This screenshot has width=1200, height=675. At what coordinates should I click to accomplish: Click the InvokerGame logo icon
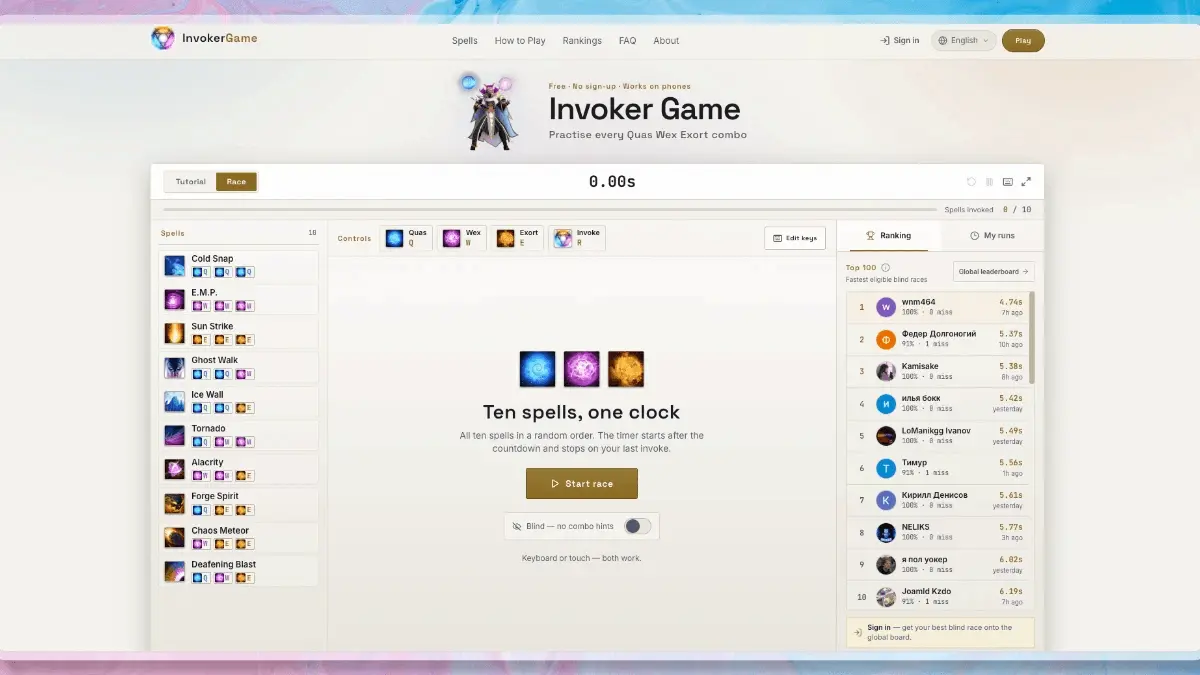click(x=162, y=39)
